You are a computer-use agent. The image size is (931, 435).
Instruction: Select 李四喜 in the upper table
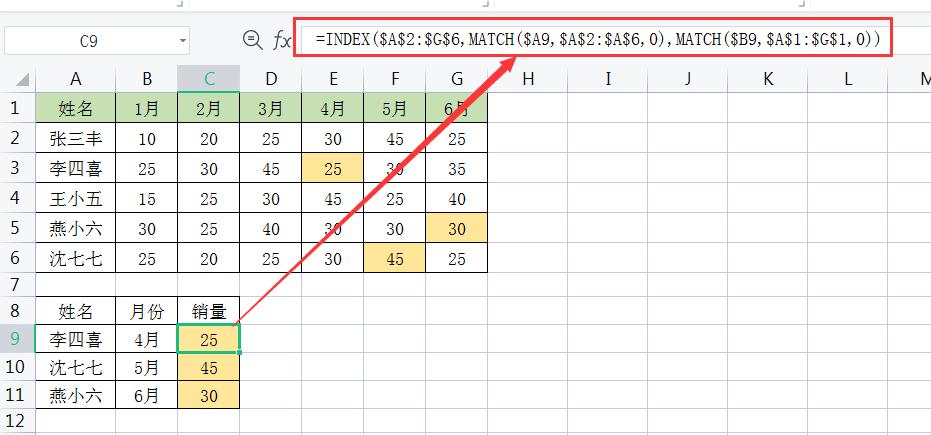75,168
